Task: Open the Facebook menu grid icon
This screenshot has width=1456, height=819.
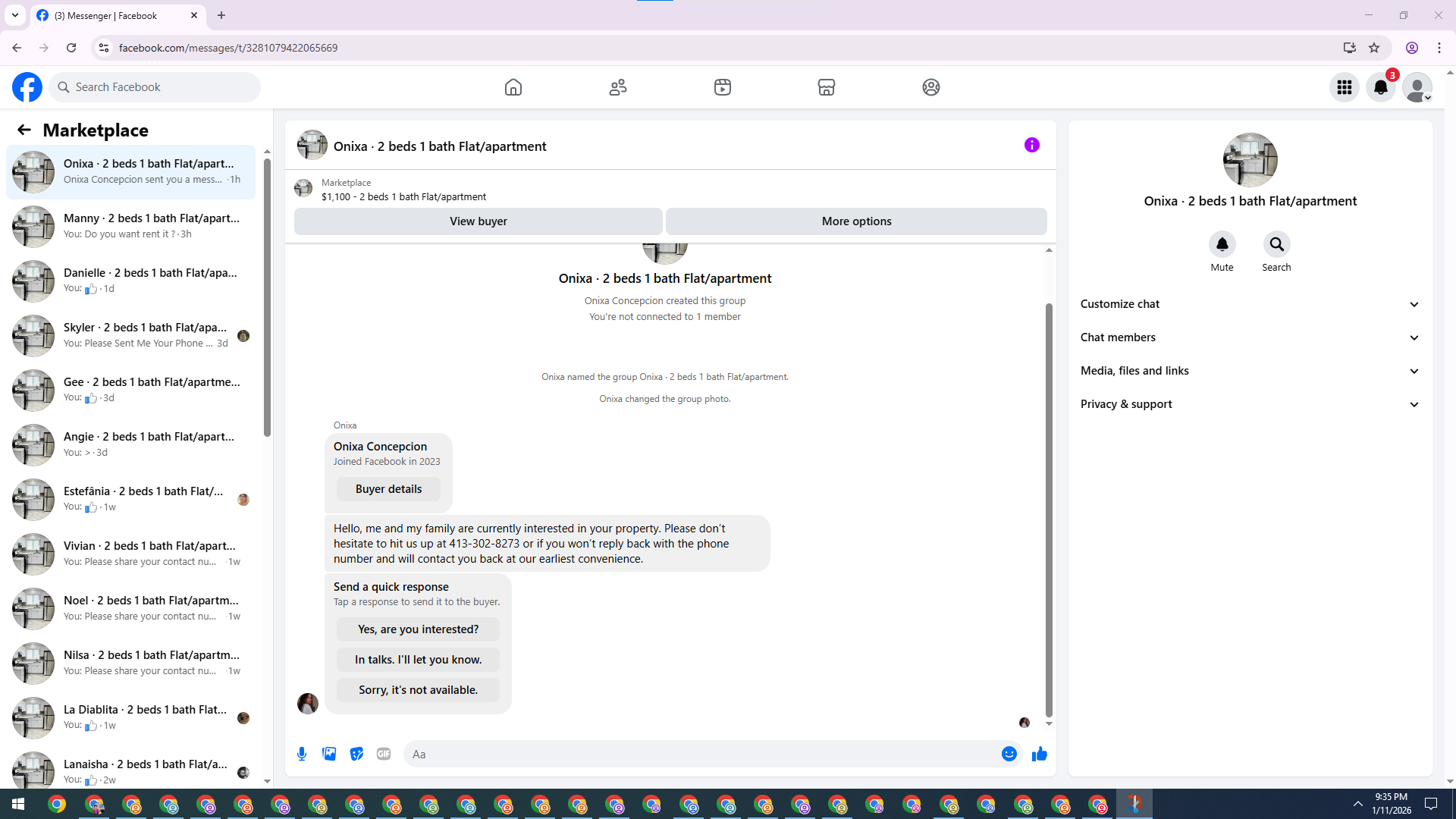Action: (x=1345, y=87)
